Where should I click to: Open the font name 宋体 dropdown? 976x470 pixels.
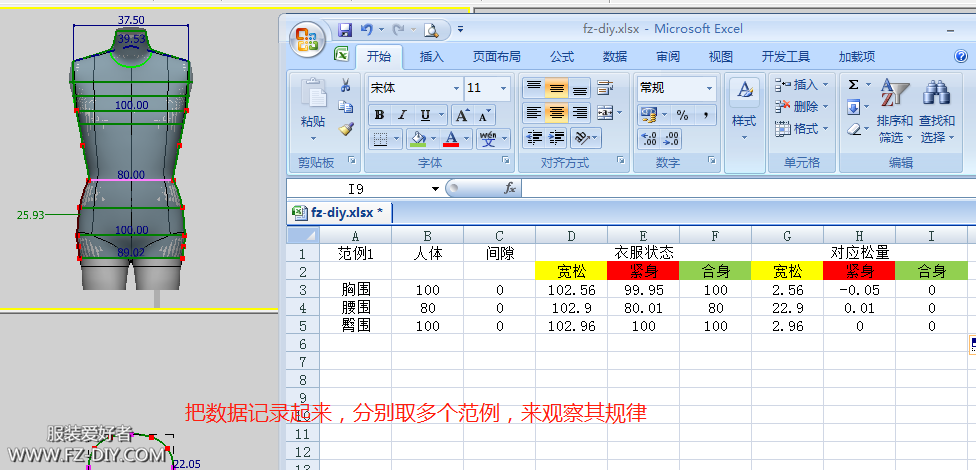pyautogui.click(x=457, y=88)
